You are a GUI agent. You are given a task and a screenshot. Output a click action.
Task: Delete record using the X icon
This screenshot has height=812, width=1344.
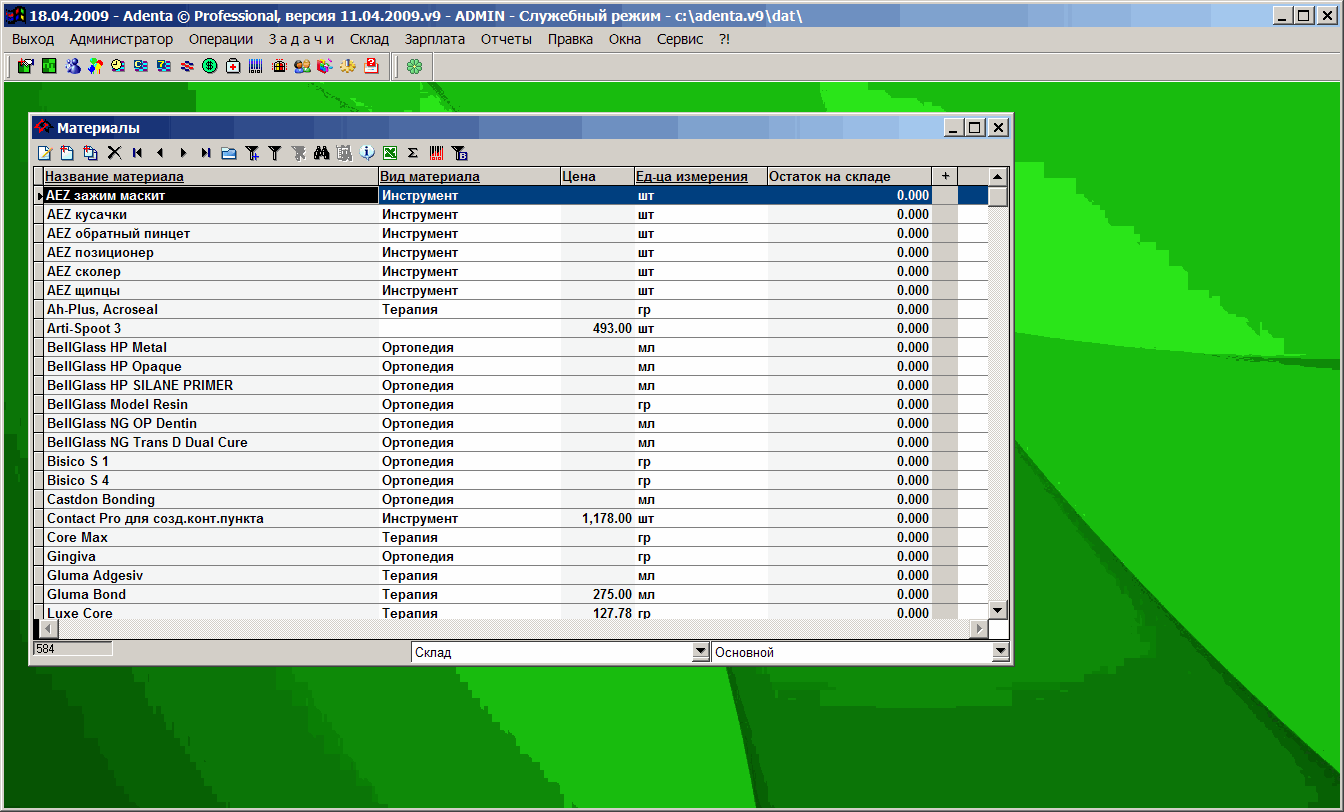(x=114, y=153)
